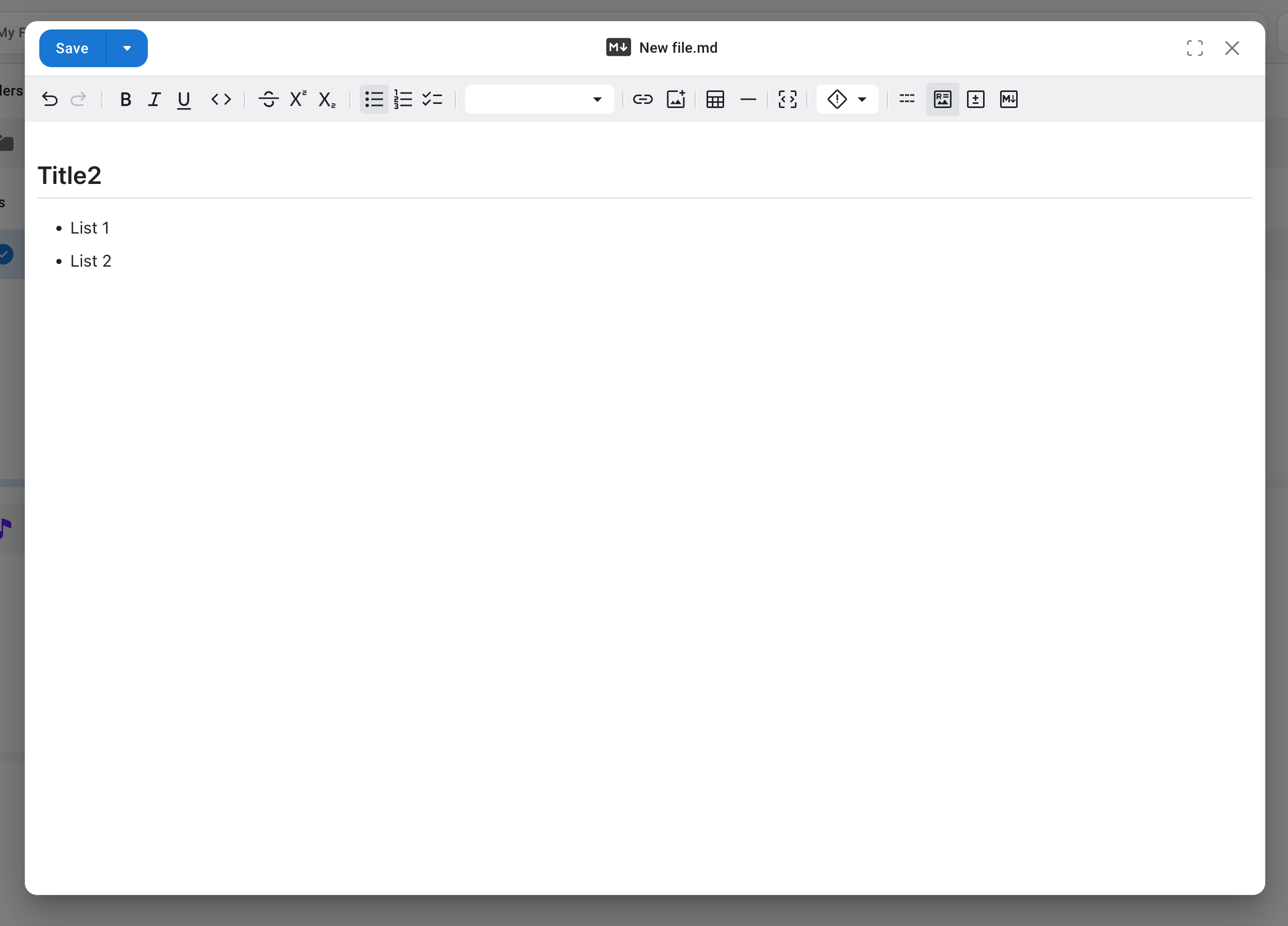The height and width of the screenshot is (926, 1288).
Task: Open the Save options dropdown
Action: (126, 48)
